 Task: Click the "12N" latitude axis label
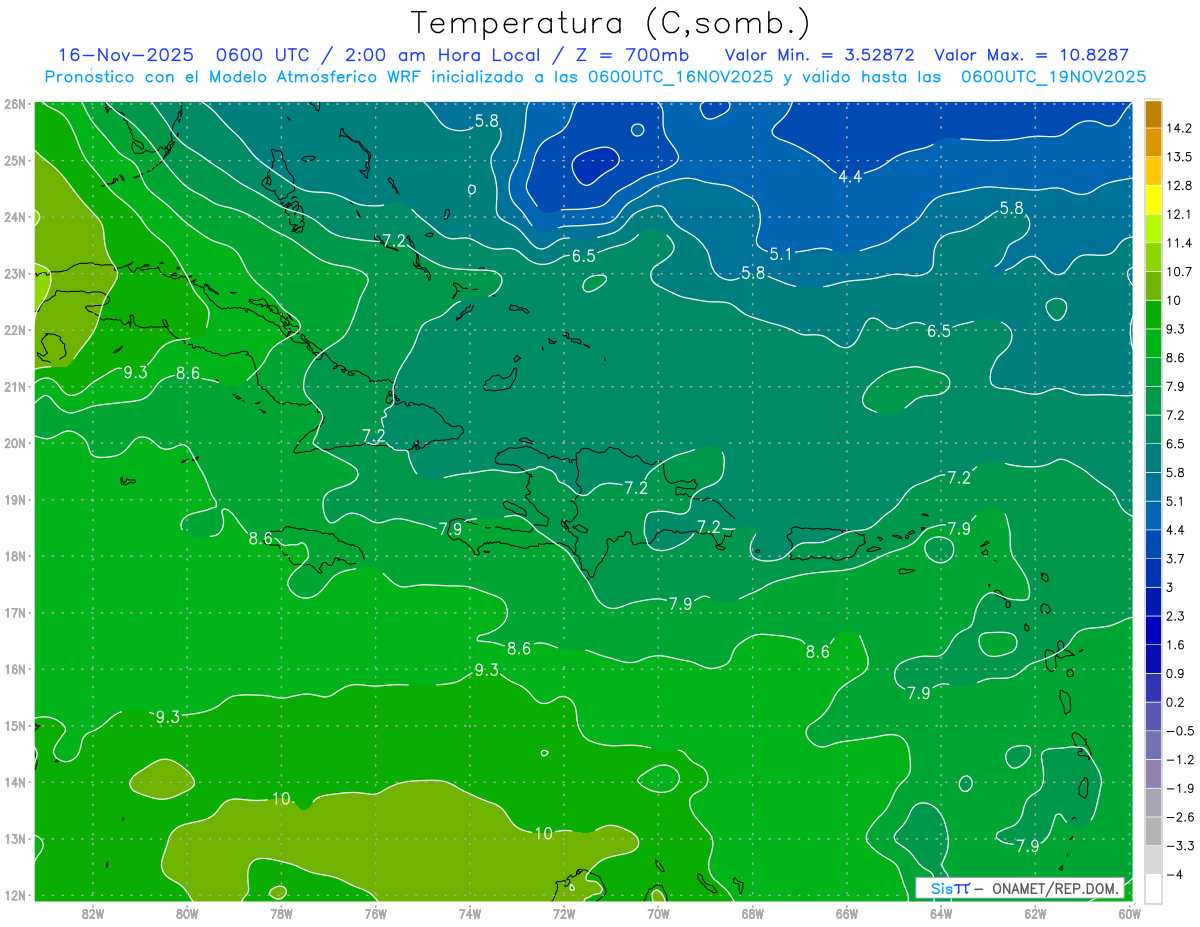pos(15,895)
